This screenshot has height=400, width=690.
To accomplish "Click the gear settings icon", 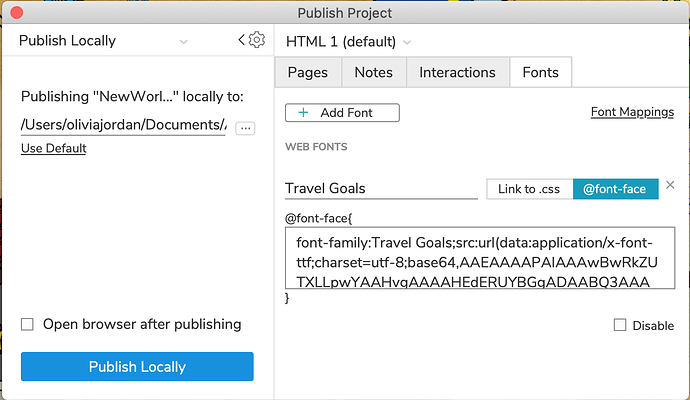I will 257,40.
